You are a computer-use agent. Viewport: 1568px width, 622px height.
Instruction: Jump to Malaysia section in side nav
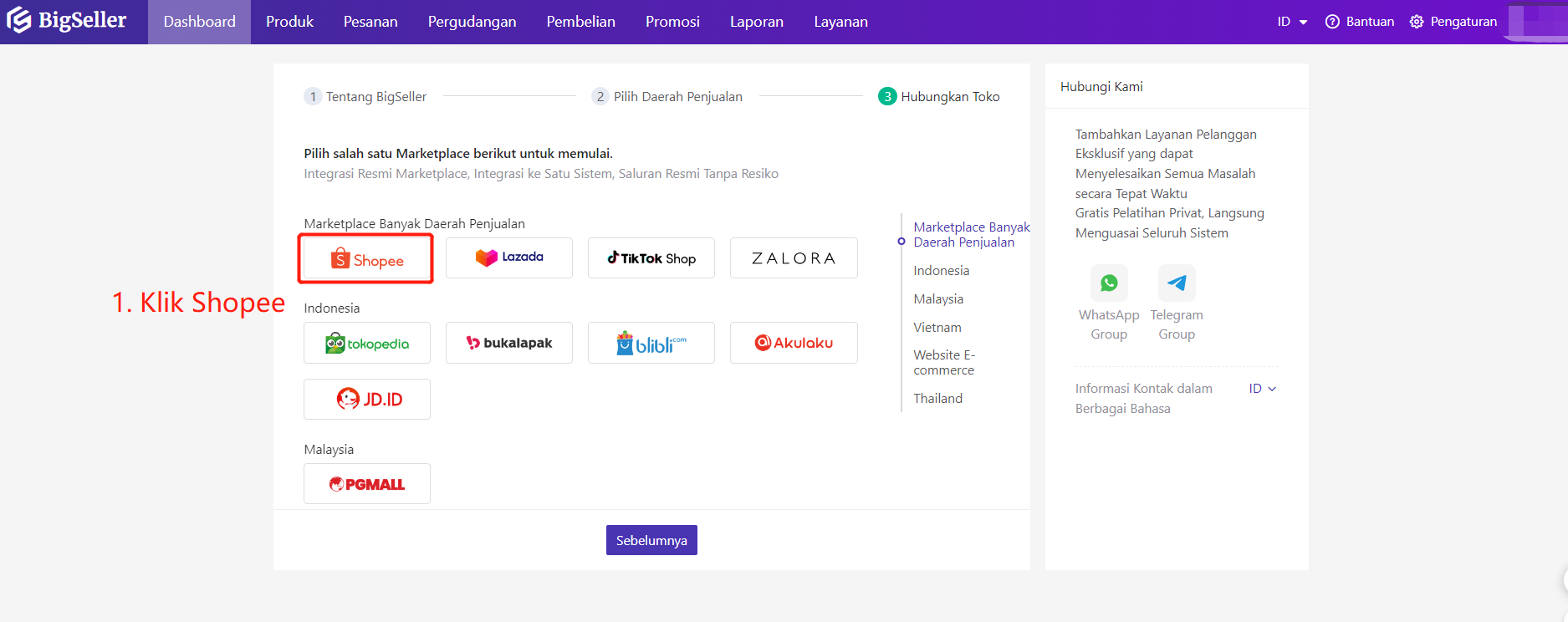pyautogui.click(x=938, y=299)
